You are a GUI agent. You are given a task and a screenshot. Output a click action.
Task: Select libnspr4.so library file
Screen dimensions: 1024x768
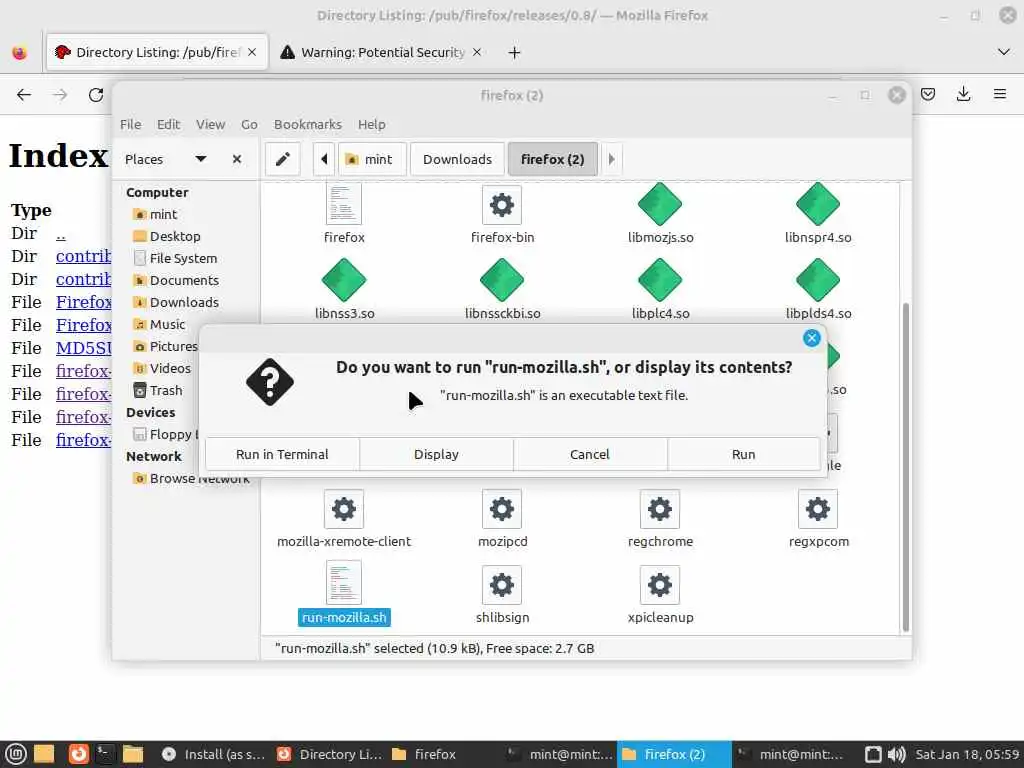coord(818,204)
